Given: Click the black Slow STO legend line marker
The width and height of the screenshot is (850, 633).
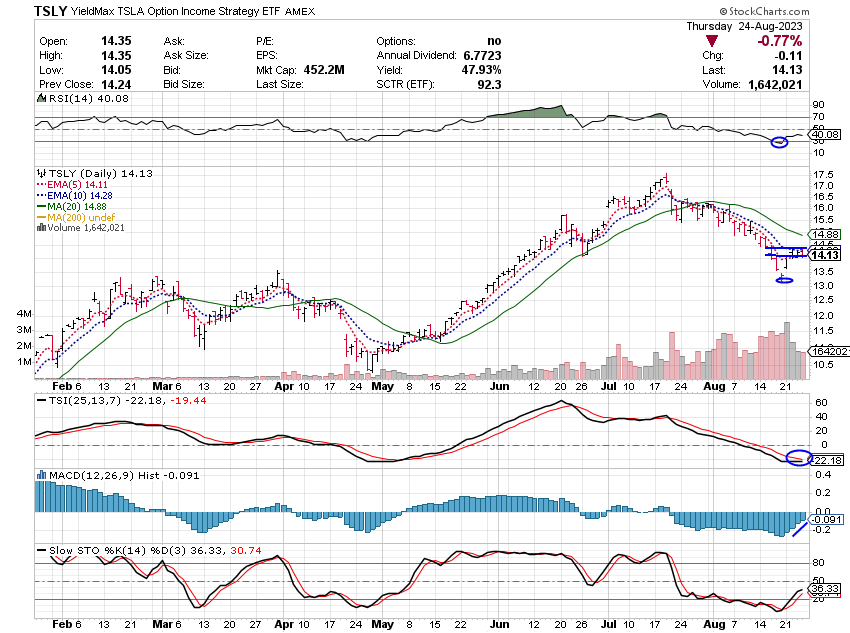Looking at the screenshot, I should 42,551.
